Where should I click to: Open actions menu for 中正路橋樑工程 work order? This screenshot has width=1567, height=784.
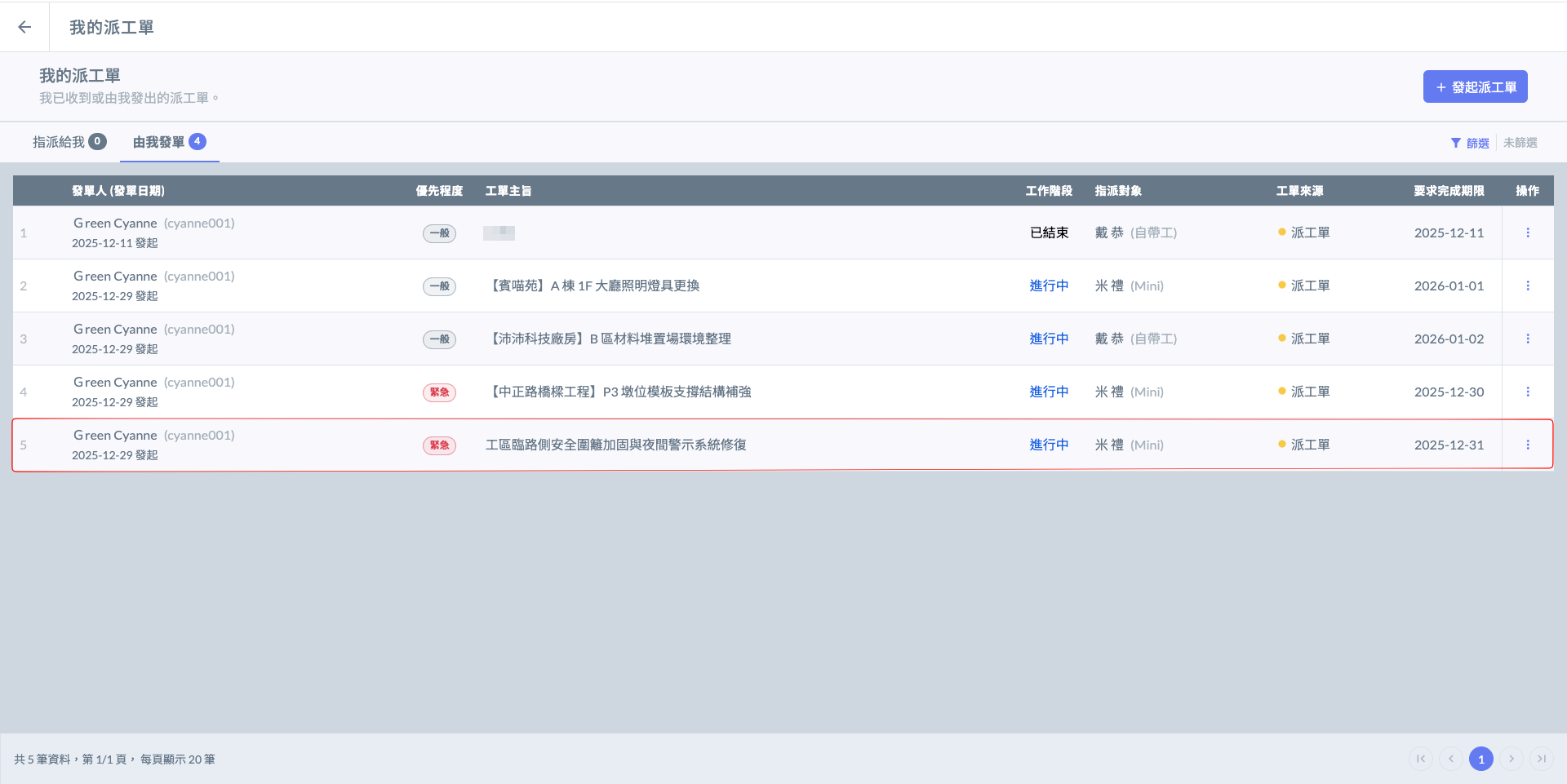(1528, 392)
